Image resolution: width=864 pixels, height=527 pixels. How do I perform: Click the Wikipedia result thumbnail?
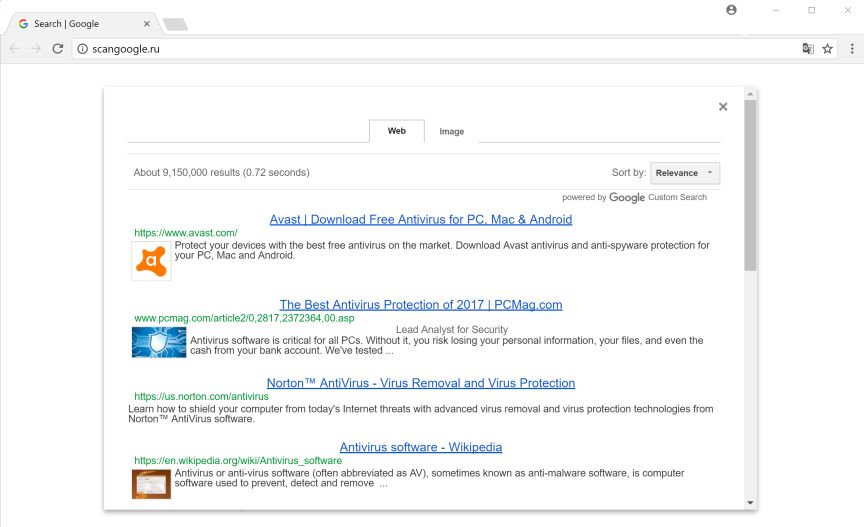[151, 484]
